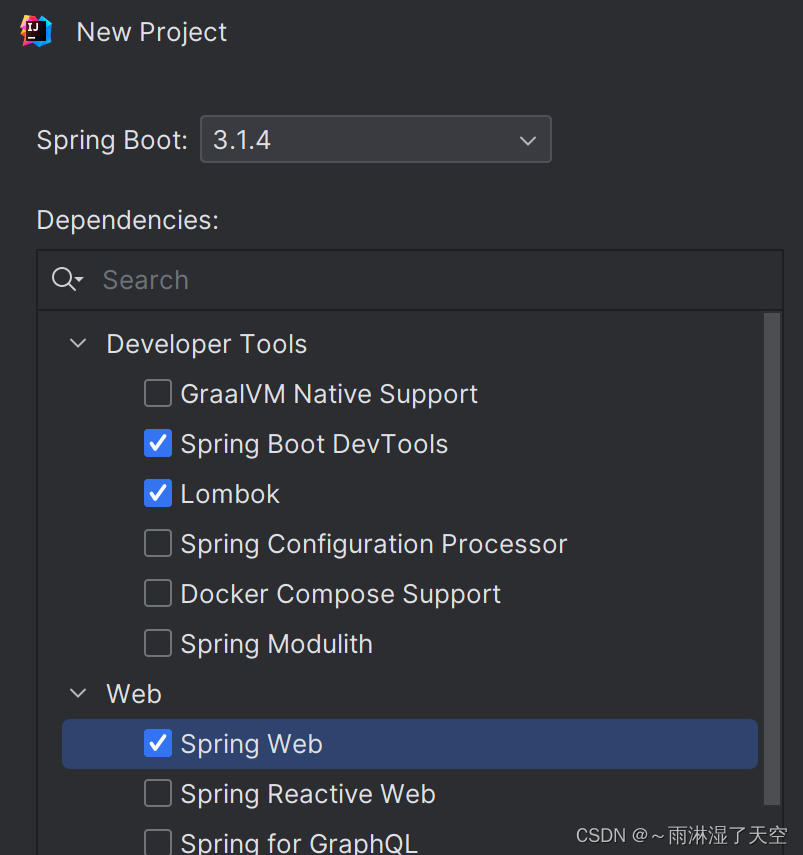Collapse the Web category
This screenshot has height=855, width=803.
coord(77,694)
